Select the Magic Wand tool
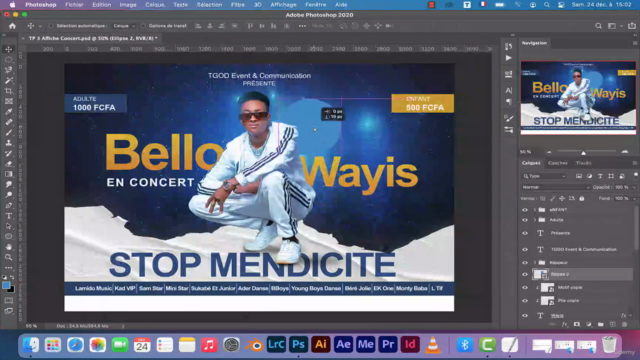The height and width of the screenshot is (360, 640). click(x=9, y=80)
